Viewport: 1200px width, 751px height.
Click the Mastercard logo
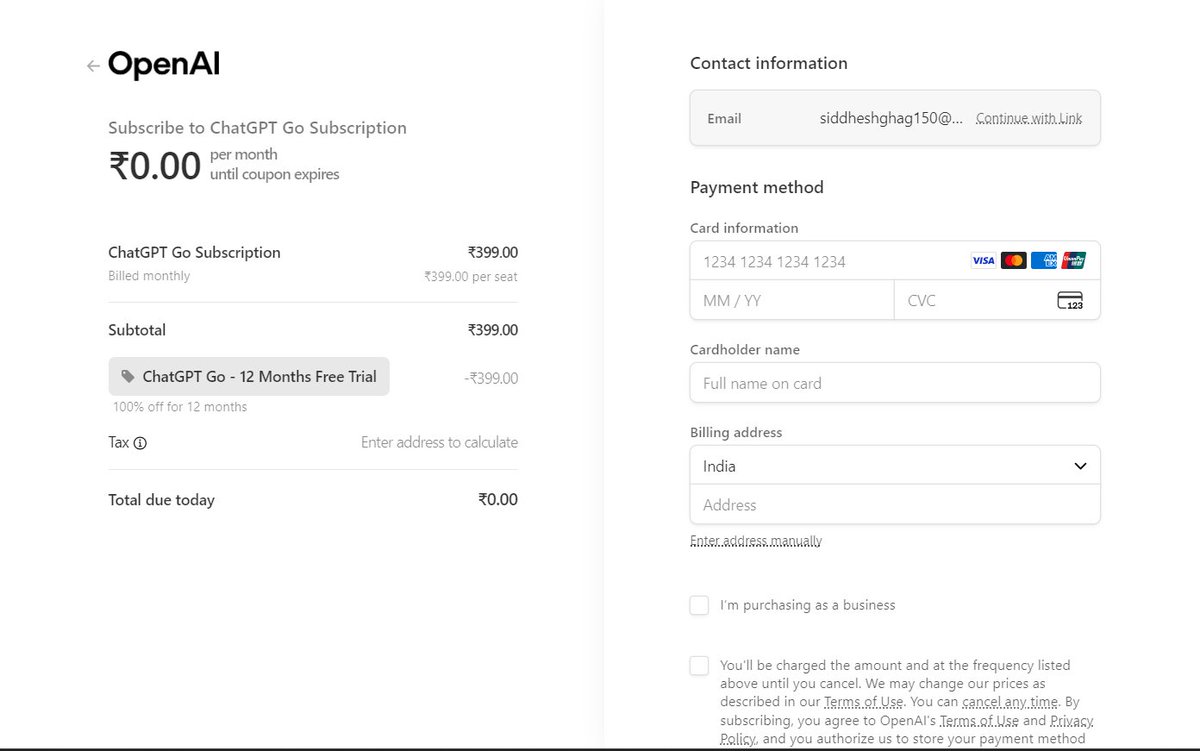coord(1013,261)
